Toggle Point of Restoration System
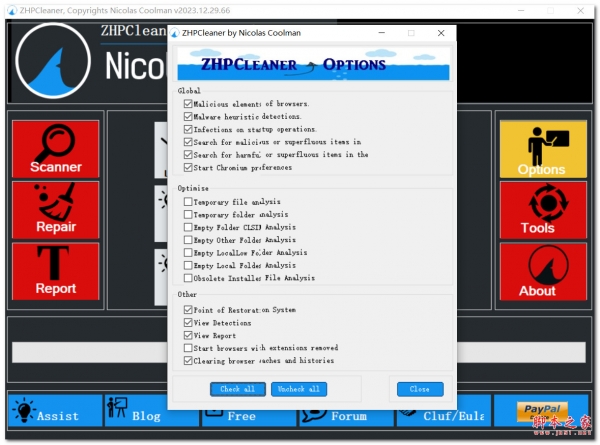This screenshot has width=600, height=445. 188,310
